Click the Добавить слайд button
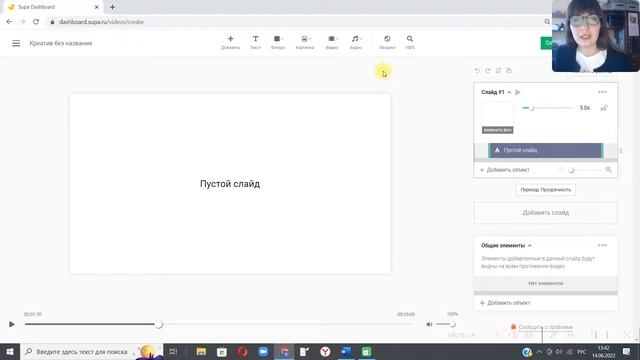This screenshot has height=360, width=640. coord(546,213)
